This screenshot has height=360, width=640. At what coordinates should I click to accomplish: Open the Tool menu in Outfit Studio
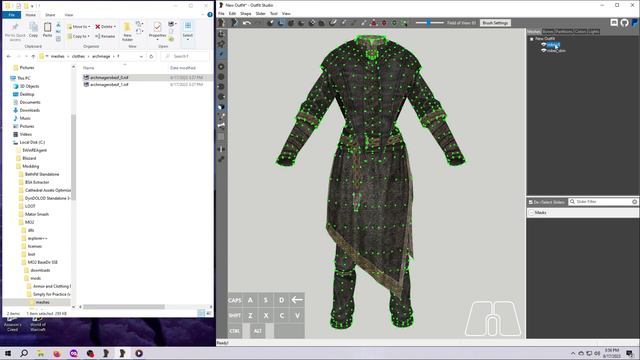tap(273, 13)
